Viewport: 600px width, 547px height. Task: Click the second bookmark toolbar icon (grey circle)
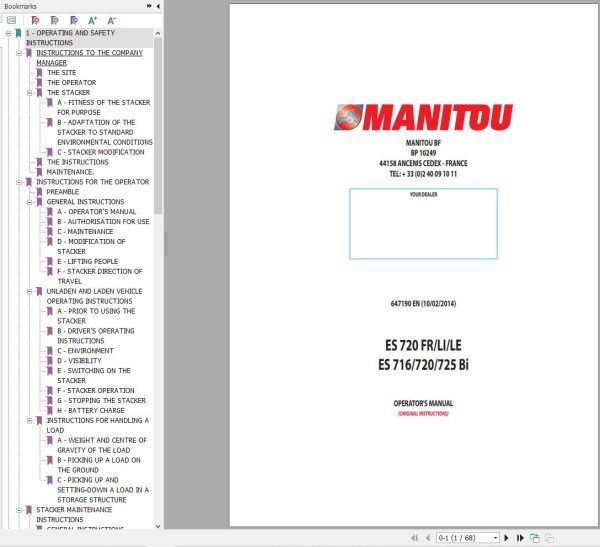click(55, 20)
